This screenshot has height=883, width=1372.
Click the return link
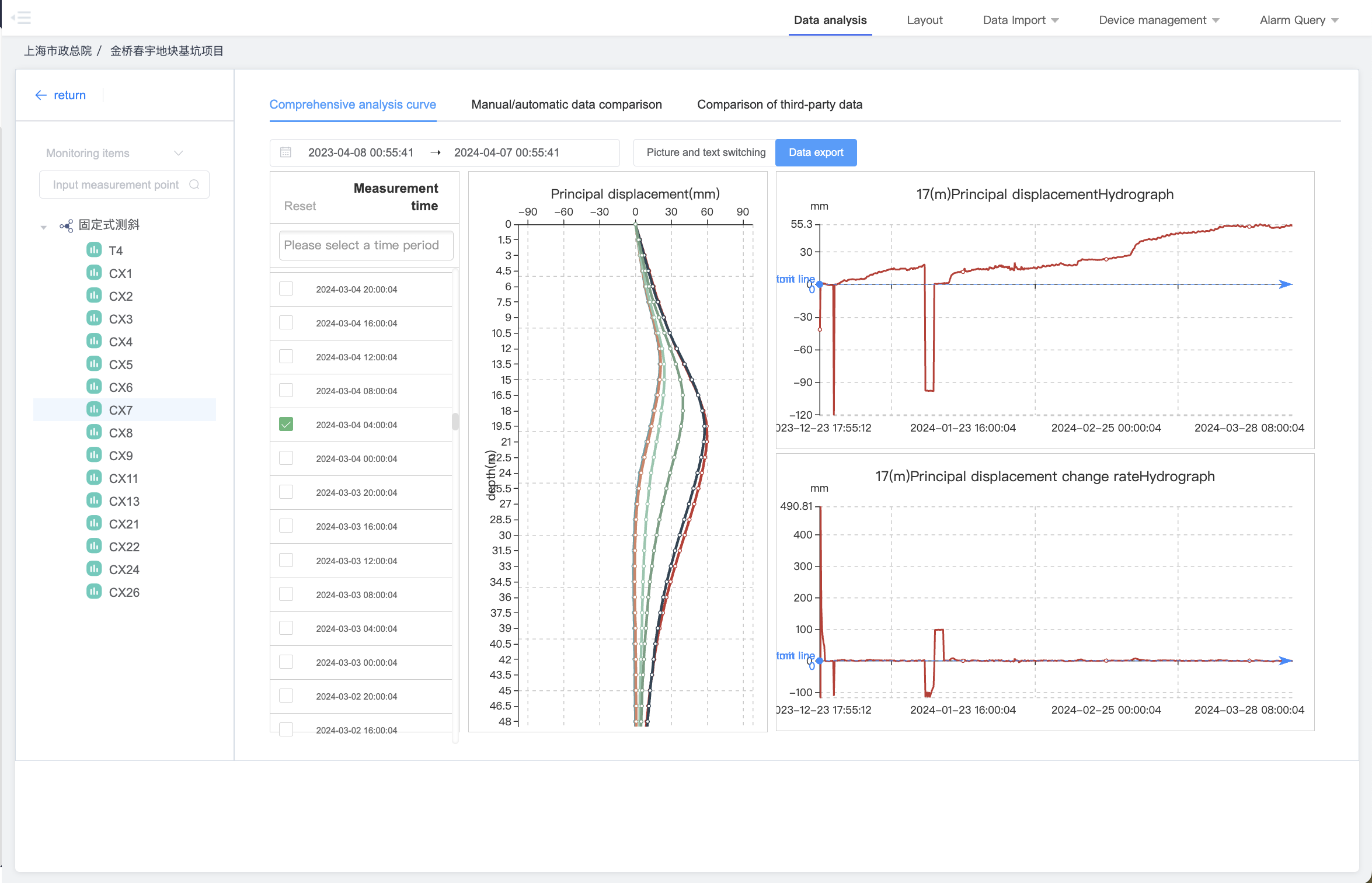(69, 95)
